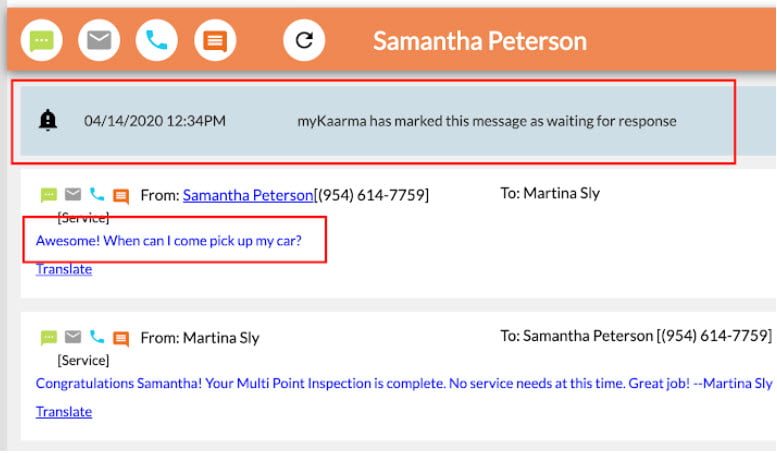Click the gray email icon in header

pyautogui.click(x=99, y=40)
